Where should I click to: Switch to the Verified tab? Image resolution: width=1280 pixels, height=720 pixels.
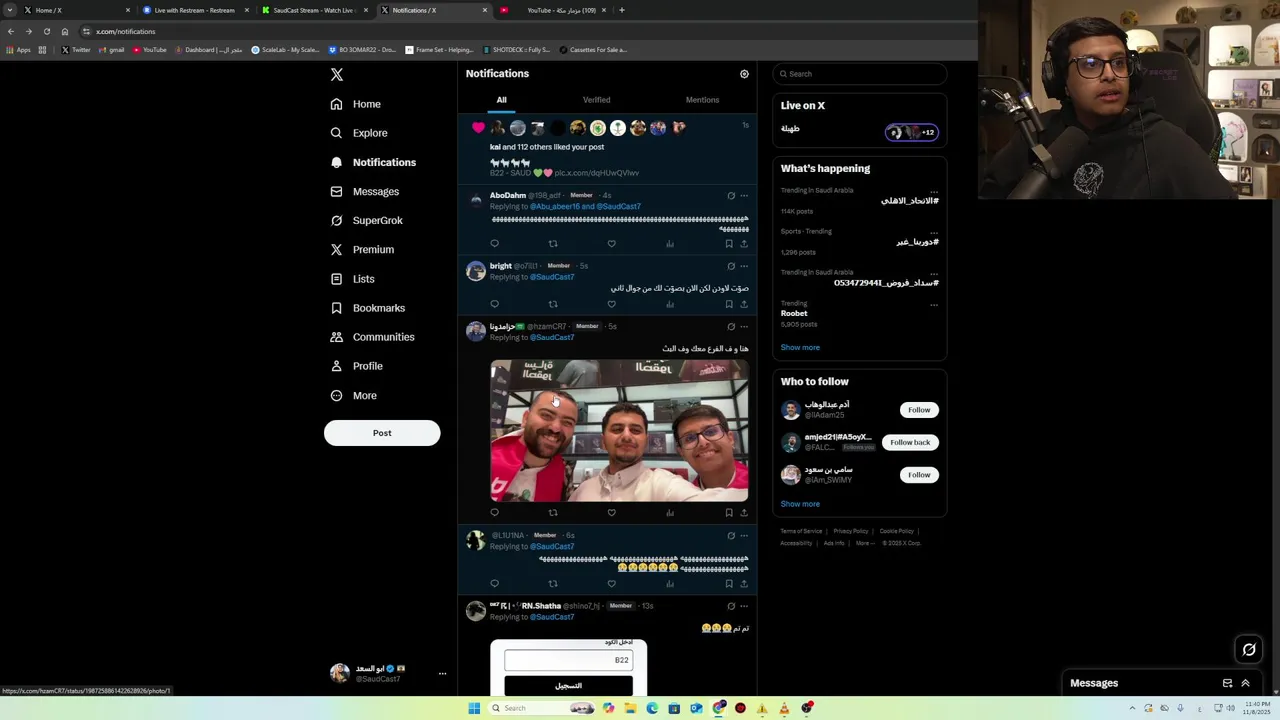click(596, 100)
